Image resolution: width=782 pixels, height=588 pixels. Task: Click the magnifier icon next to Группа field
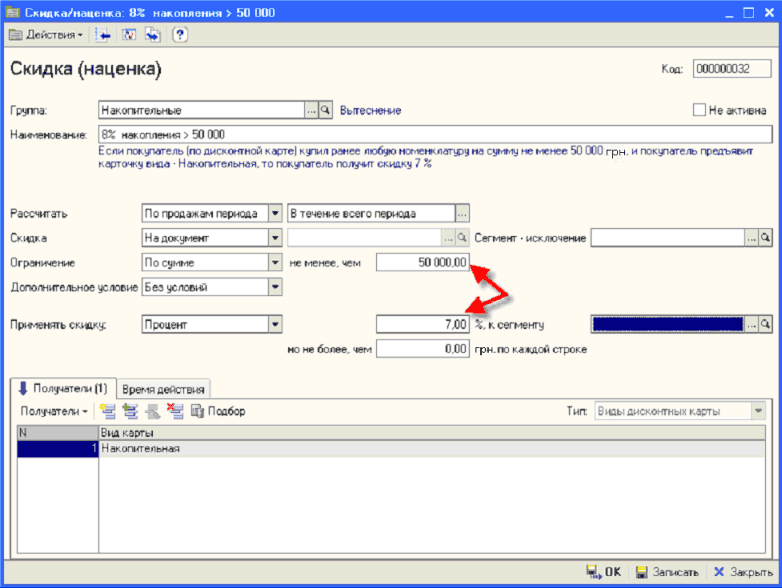click(325, 110)
